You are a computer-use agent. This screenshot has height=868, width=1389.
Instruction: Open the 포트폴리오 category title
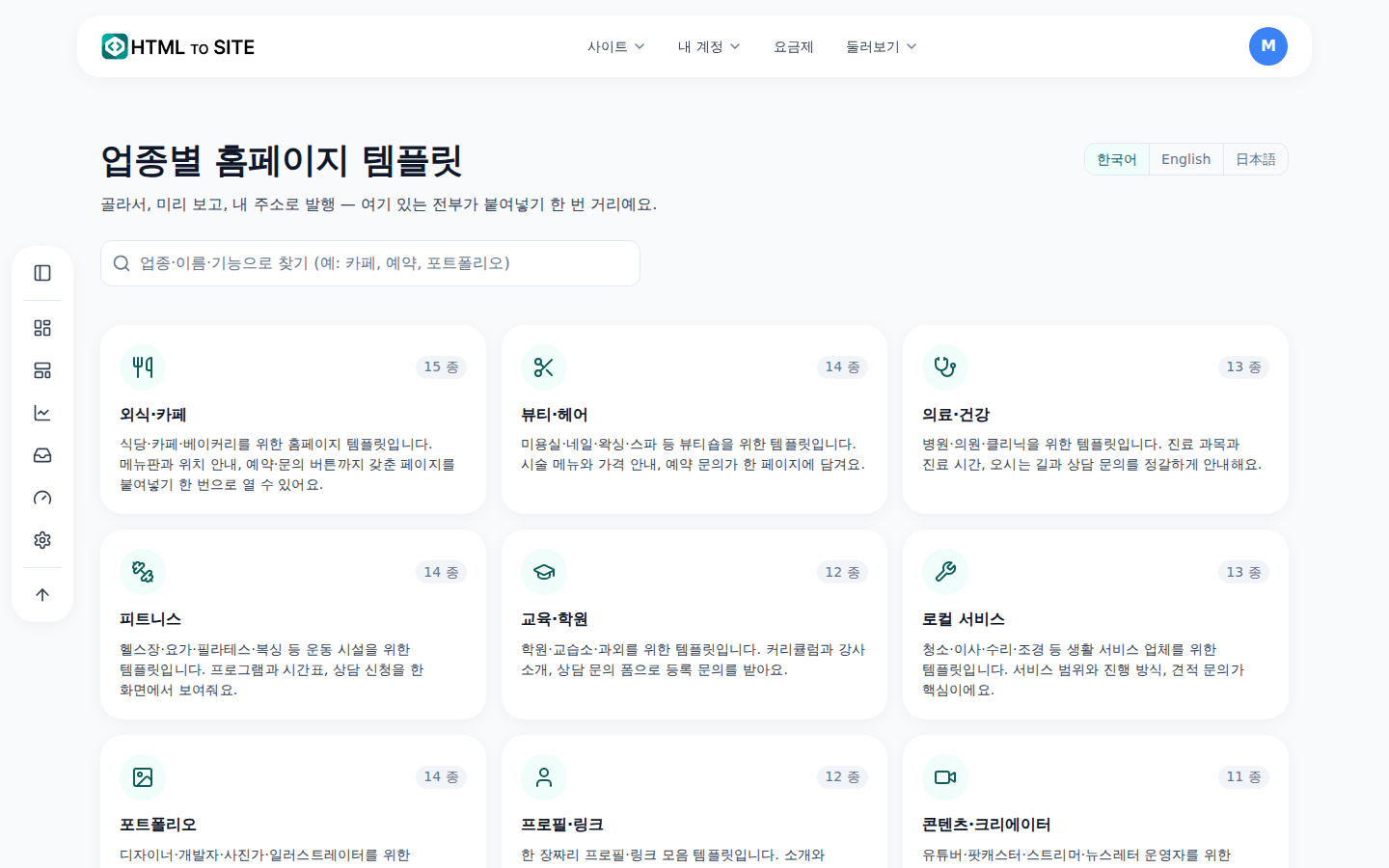pos(158,825)
